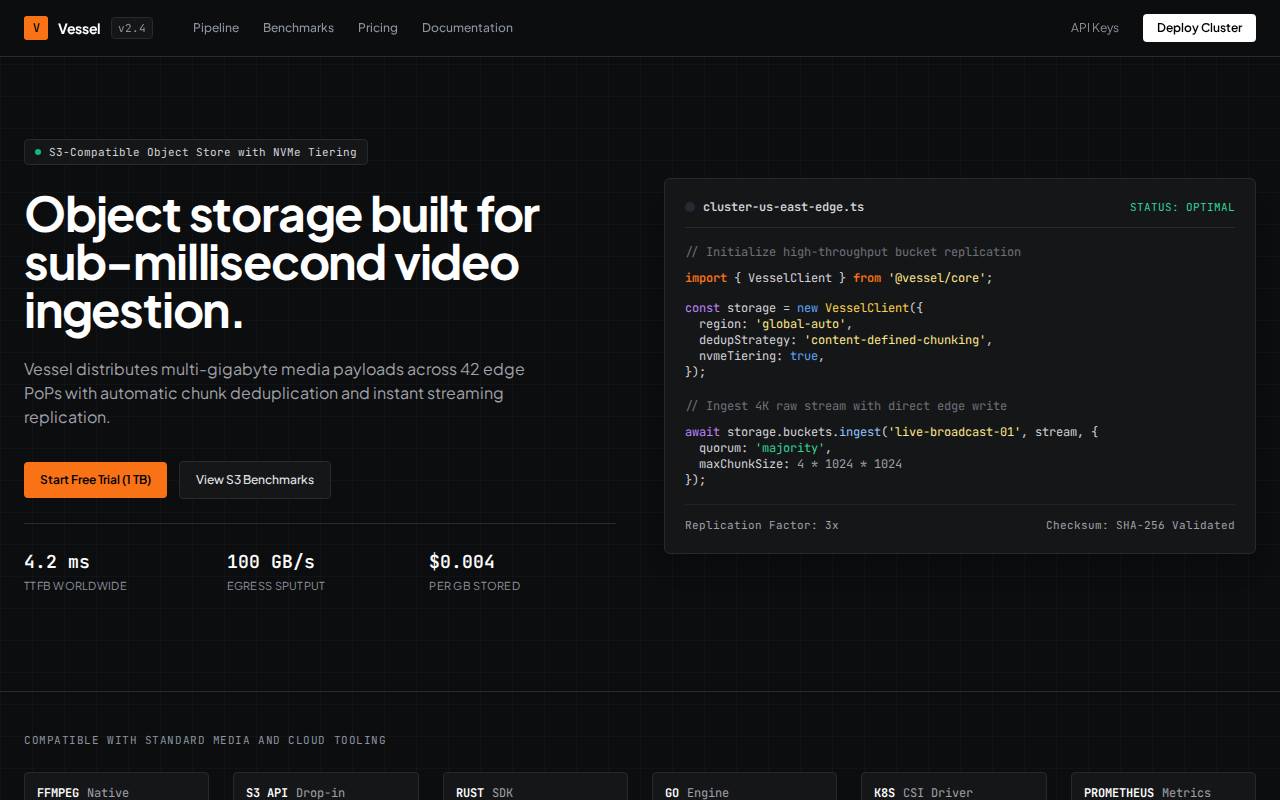This screenshot has height=800, width=1280.
Task: Click the S3-Compatible Object Store badge
Action: click(x=196, y=152)
